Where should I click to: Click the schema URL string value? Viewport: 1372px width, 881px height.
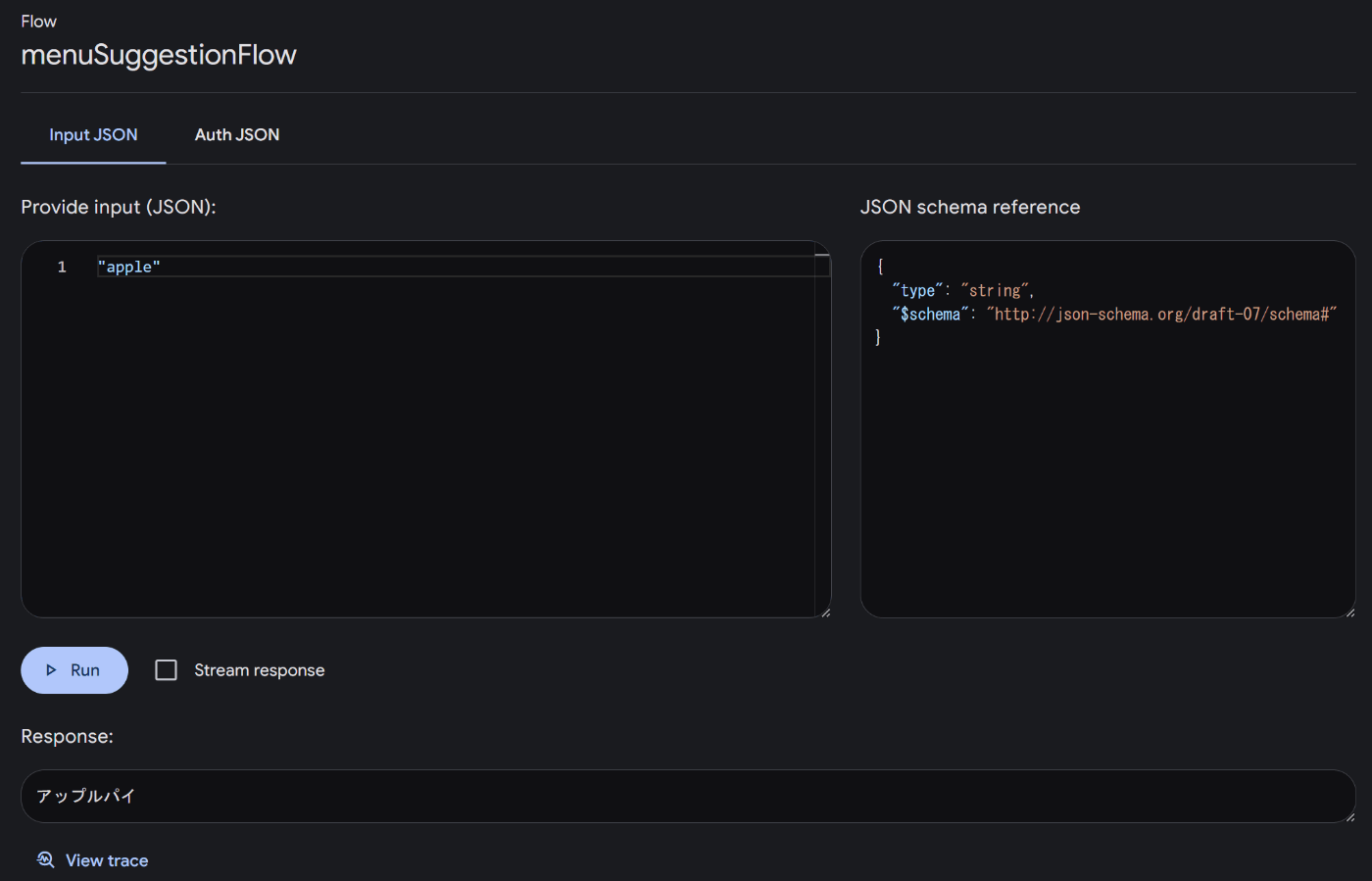(x=1161, y=315)
